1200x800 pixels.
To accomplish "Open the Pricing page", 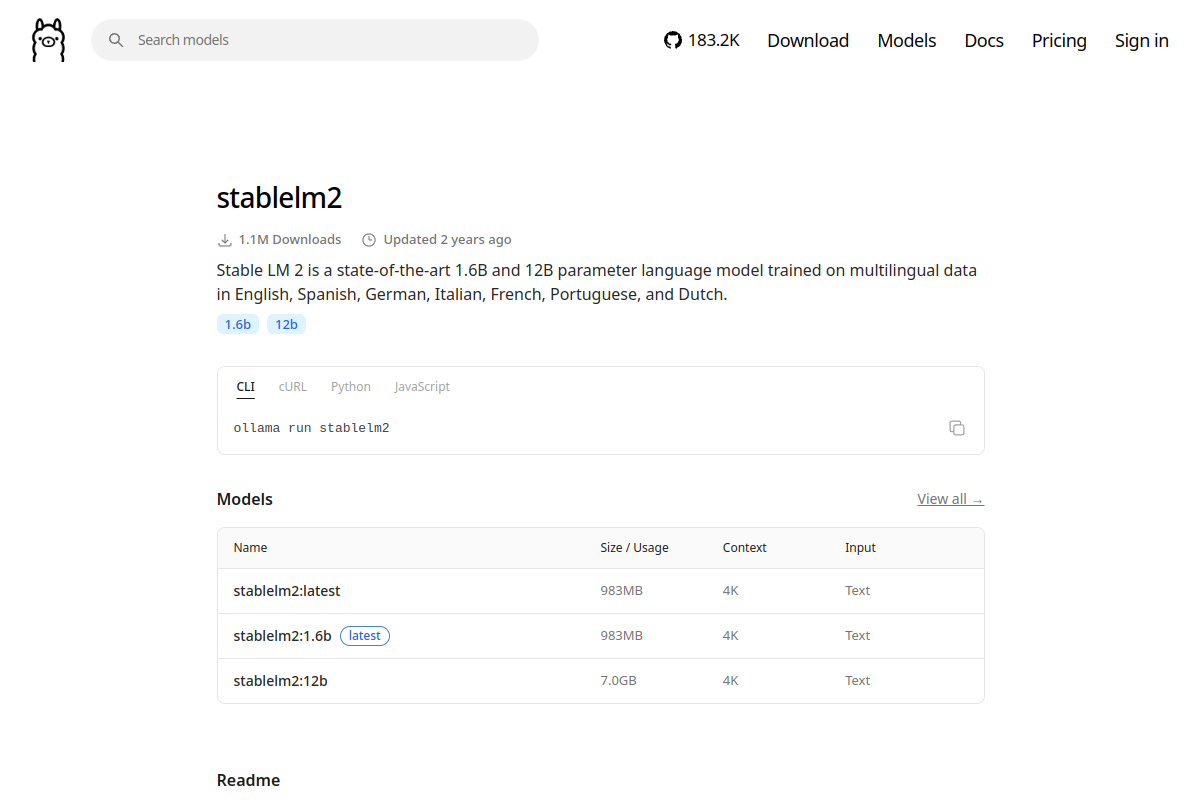I will pos(1059,40).
